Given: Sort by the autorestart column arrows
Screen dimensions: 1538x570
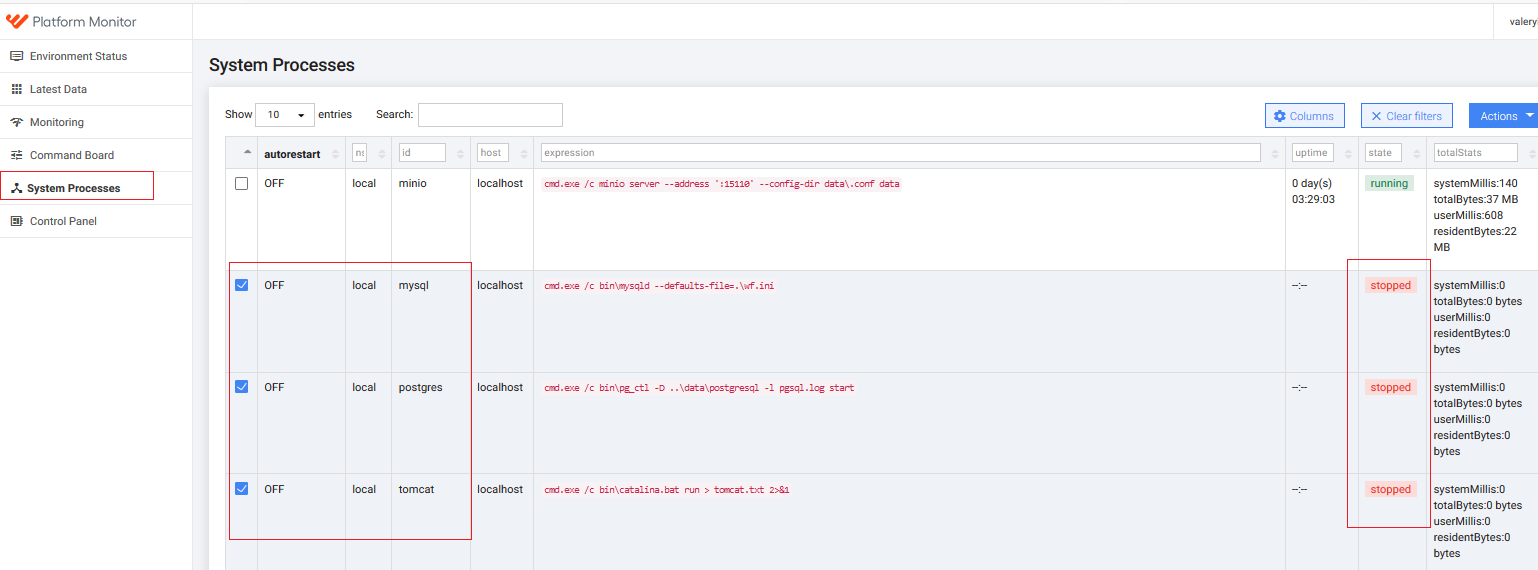Looking at the screenshot, I should 335,154.
